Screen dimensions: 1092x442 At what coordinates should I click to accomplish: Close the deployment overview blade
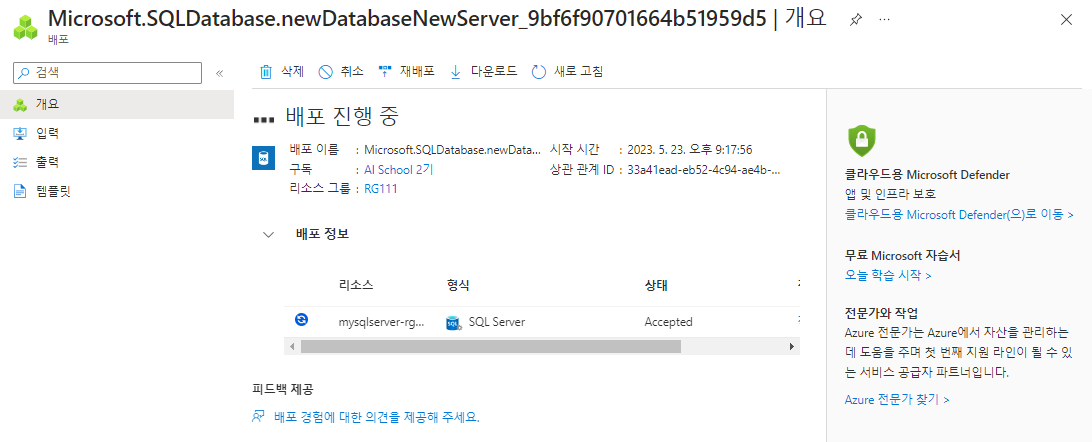pos(1066,19)
